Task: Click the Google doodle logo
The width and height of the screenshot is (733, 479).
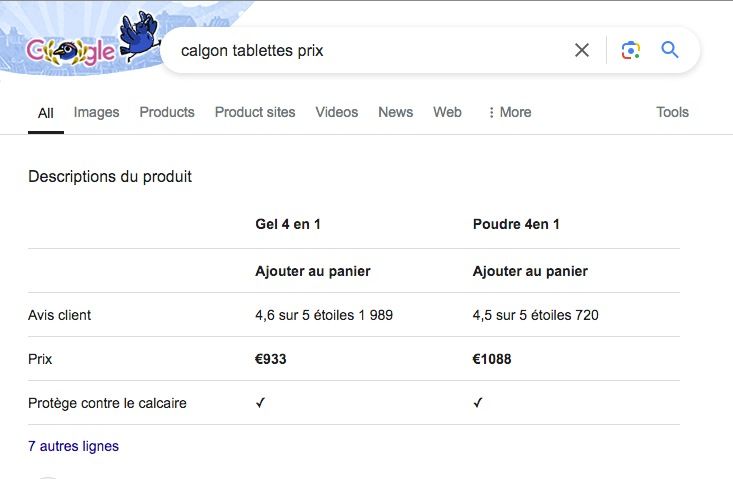Action: (70, 52)
